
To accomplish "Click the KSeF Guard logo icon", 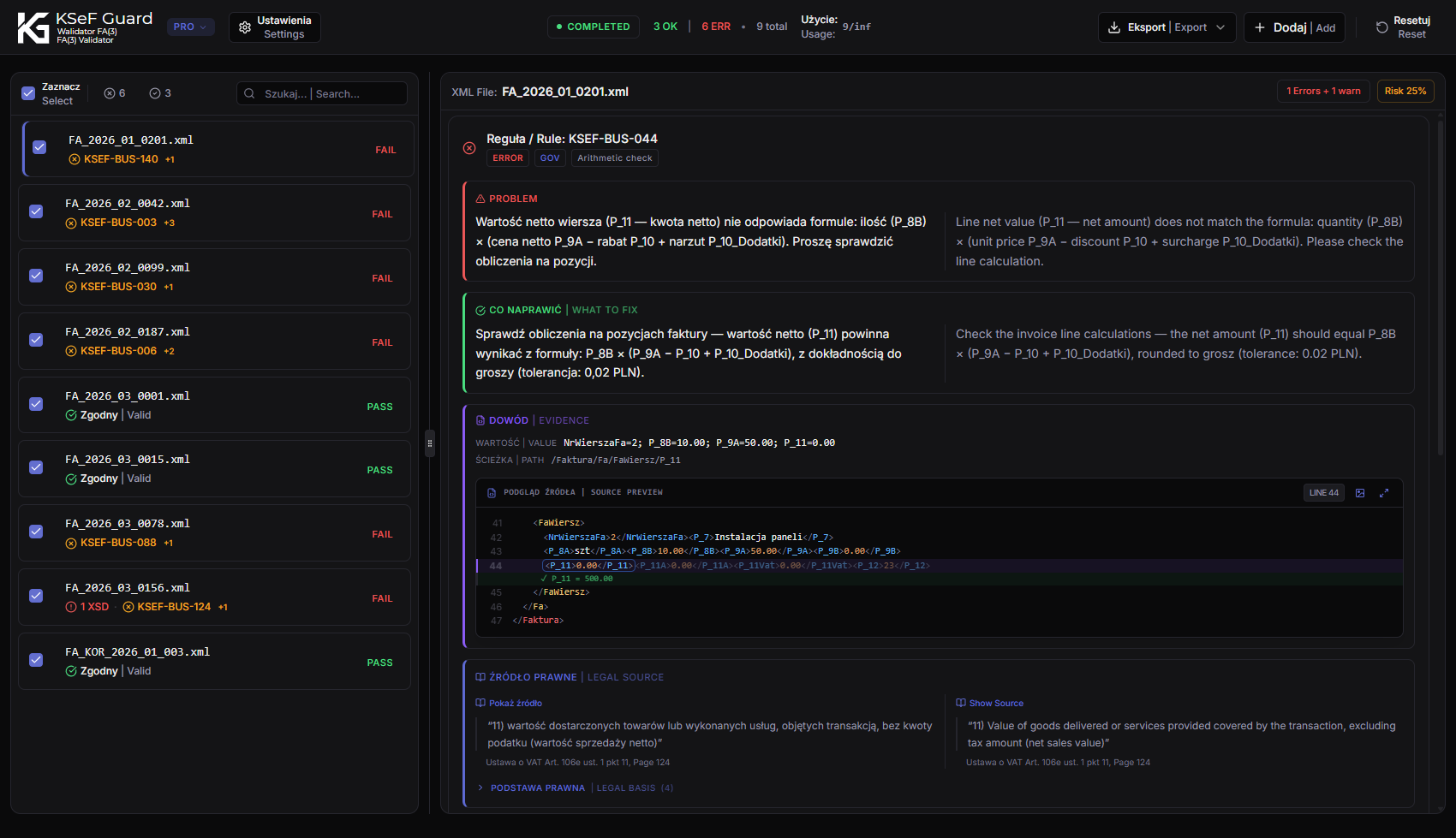I will [x=33, y=27].
